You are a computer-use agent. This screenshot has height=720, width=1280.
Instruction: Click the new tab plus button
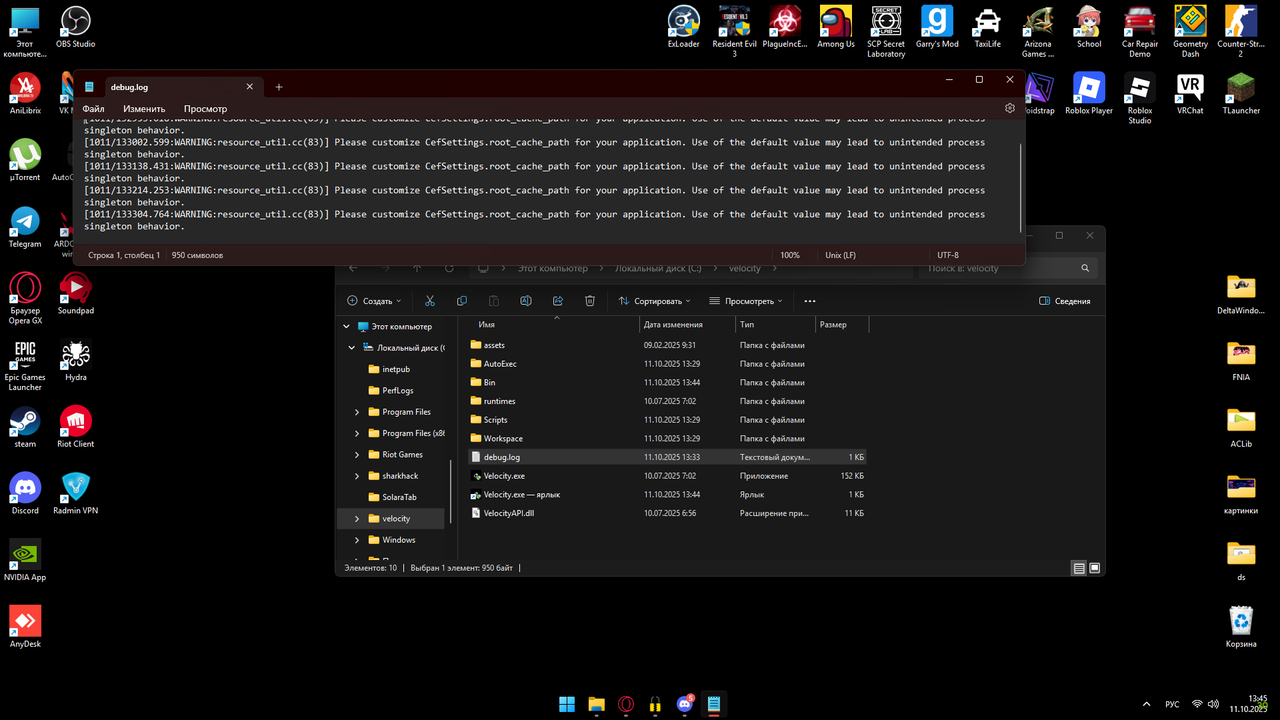[x=278, y=87]
